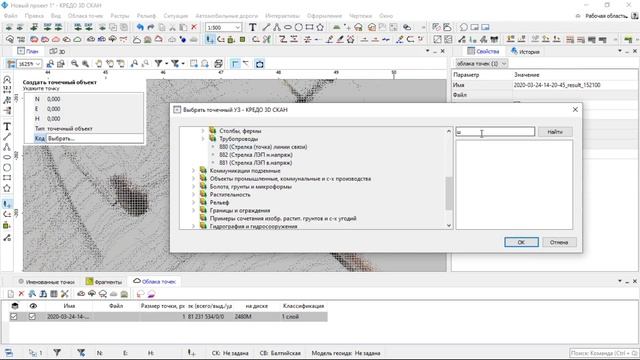This screenshot has width=640, height=360.
Task: Expand the 'Столбы, фермы' tree folder
Action: [203, 131]
